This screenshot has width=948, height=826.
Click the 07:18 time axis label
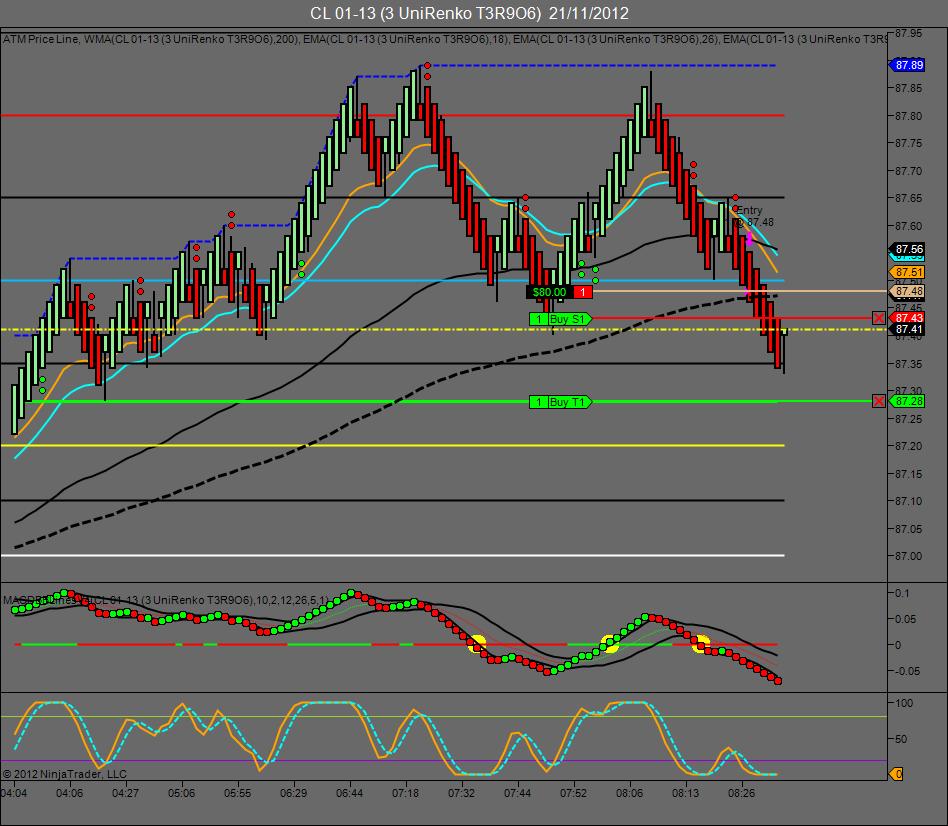pos(405,792)
